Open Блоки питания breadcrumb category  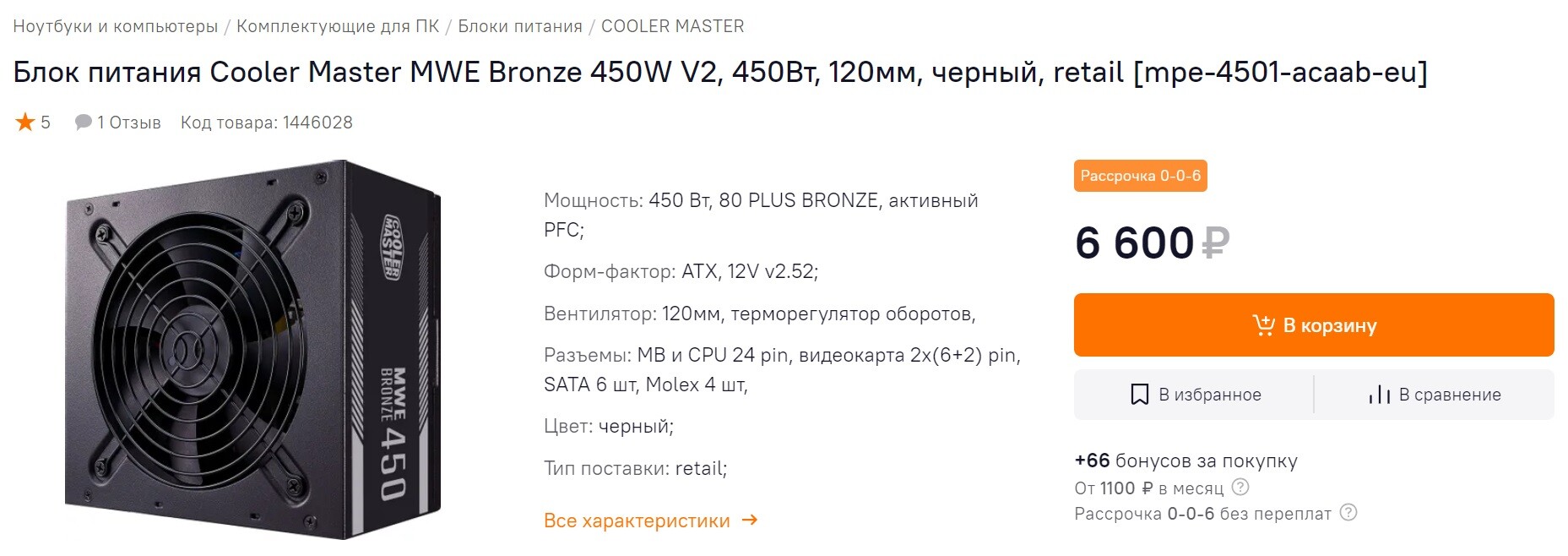click(x=520, y=26)
